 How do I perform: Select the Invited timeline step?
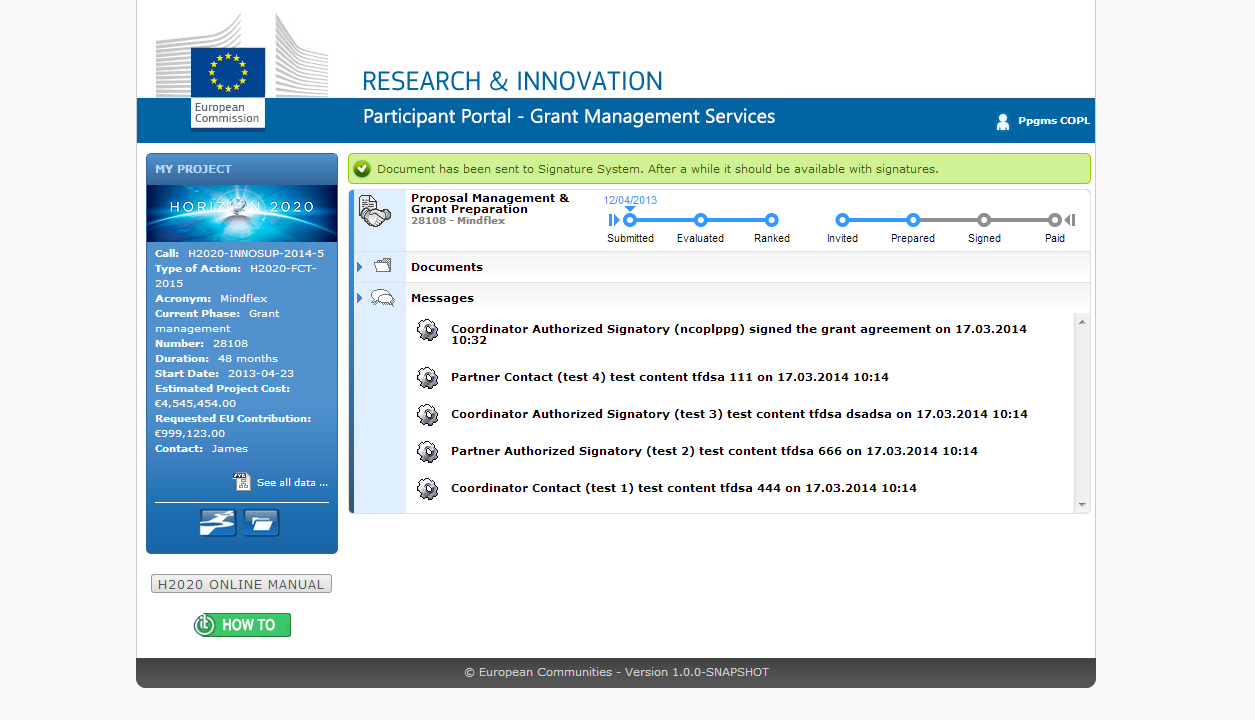(842, 220)
